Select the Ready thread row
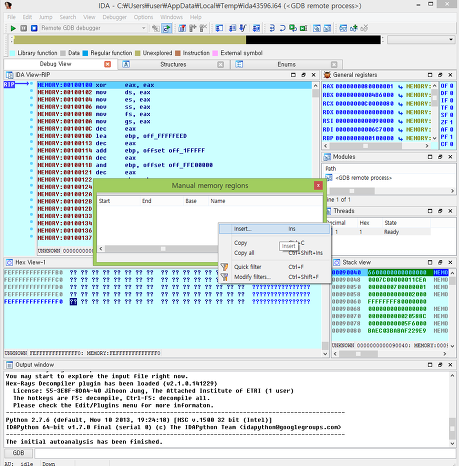Image resolution: width=459 pixels, height=466 pixels. coord(379,232)
